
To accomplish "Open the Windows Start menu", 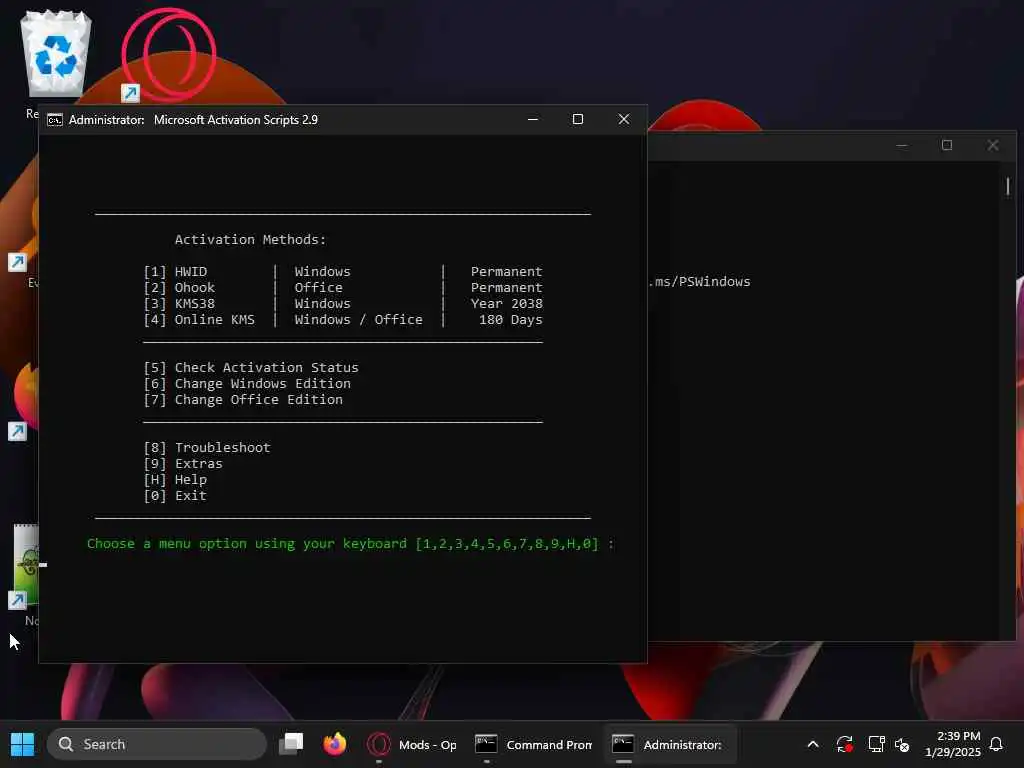I will tap(22, 744).
